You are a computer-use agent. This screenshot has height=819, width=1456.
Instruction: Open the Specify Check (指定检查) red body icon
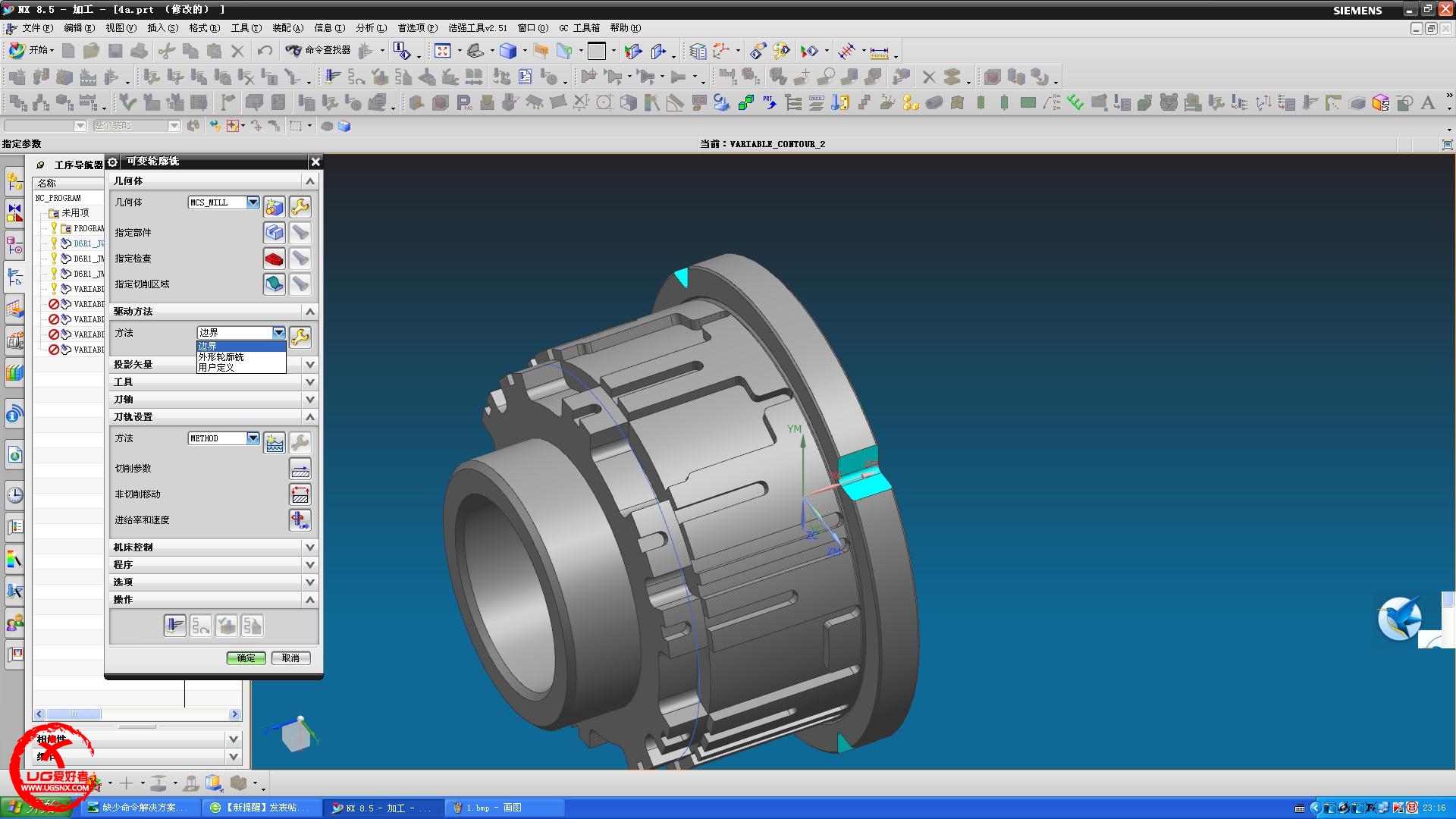[275, 259]
